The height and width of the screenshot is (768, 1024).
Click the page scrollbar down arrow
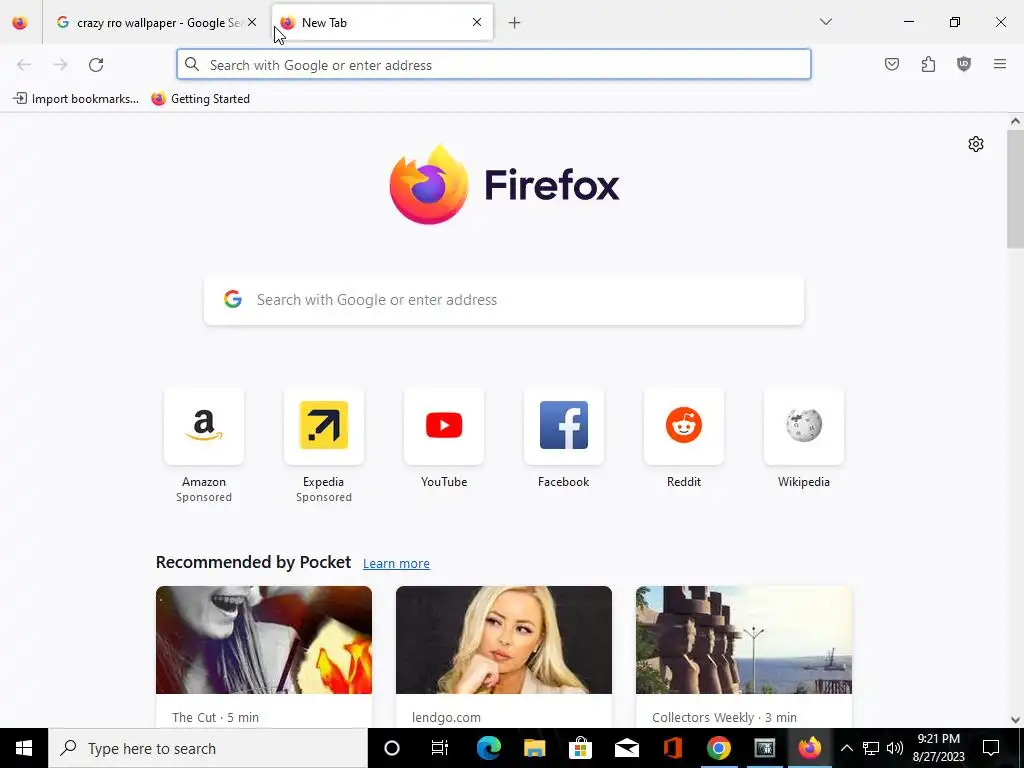pyautogui.click(x=1015, y=720)
